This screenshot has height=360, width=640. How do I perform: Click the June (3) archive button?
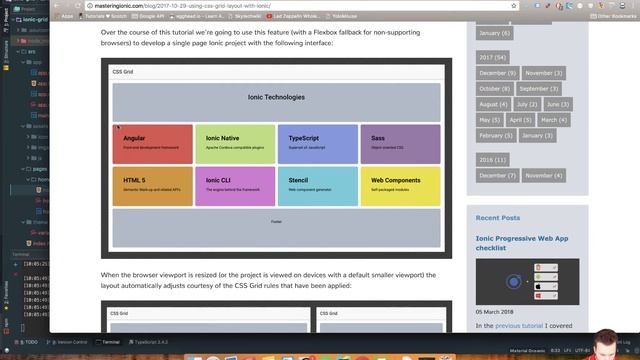pyautogui.click(x=558, y=104)
